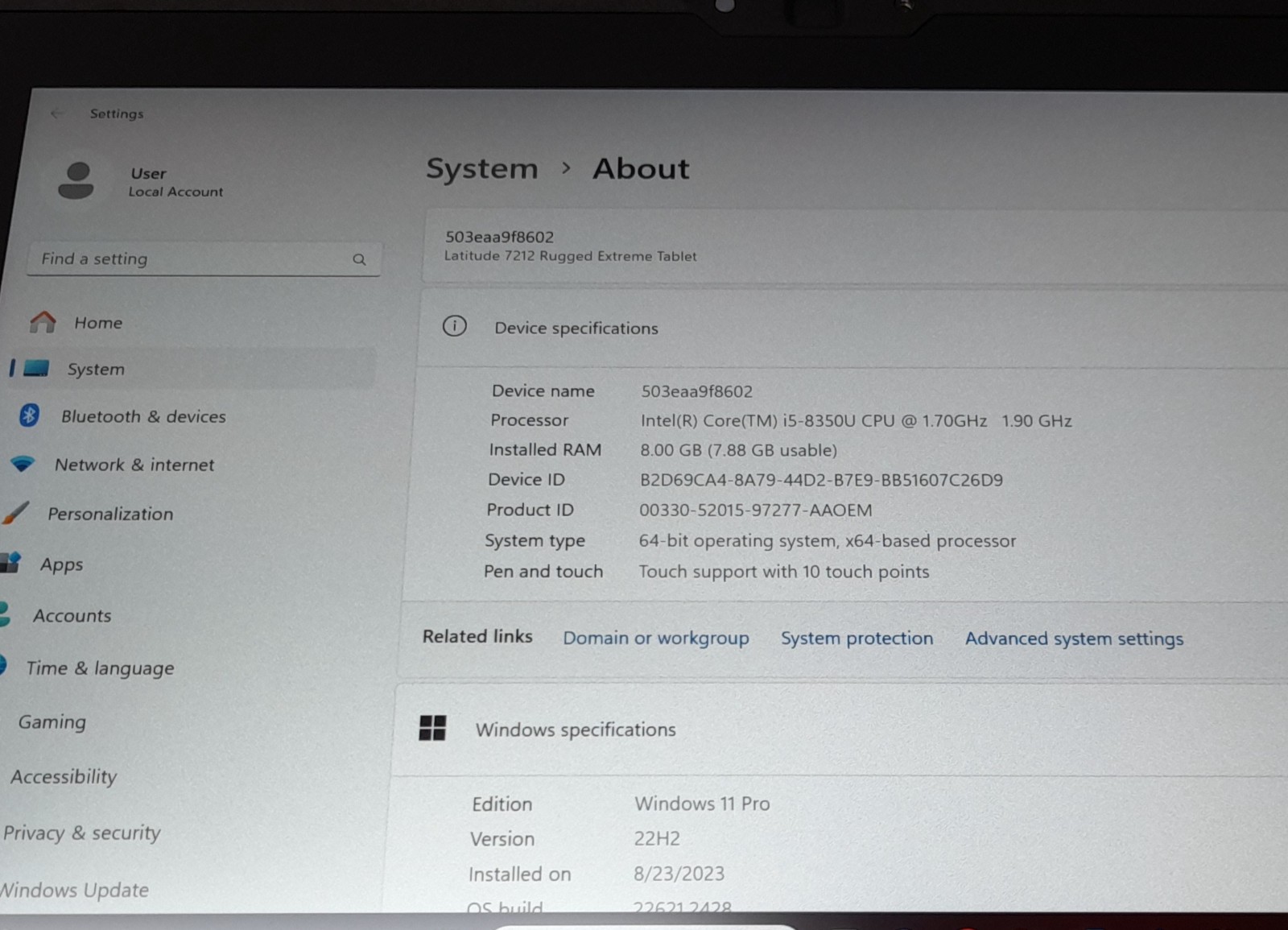Select the System monitor icon
Screen dimensions: 1288x930
click(x=36, y=369)
